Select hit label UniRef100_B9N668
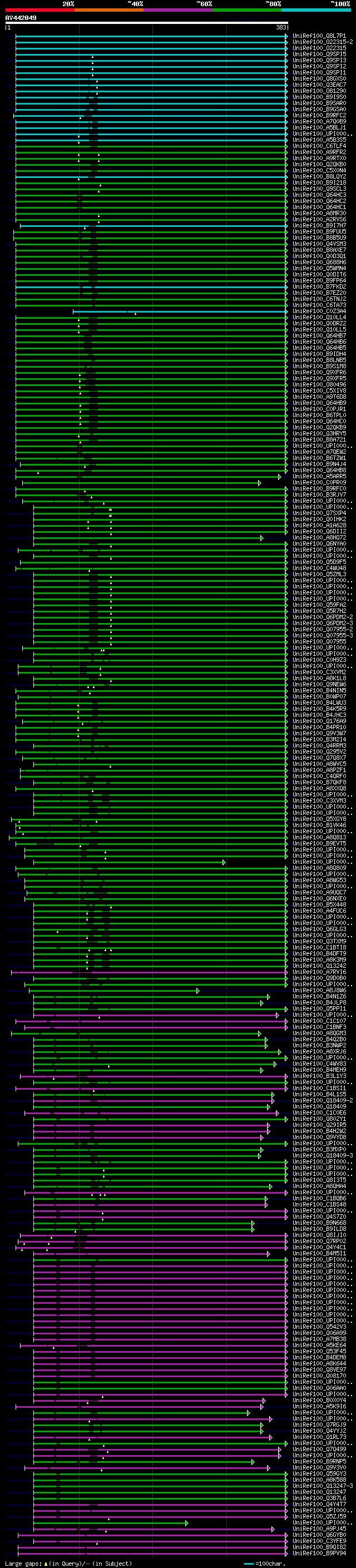Viewport: 356px width, 1568px height. point(319,1223)
